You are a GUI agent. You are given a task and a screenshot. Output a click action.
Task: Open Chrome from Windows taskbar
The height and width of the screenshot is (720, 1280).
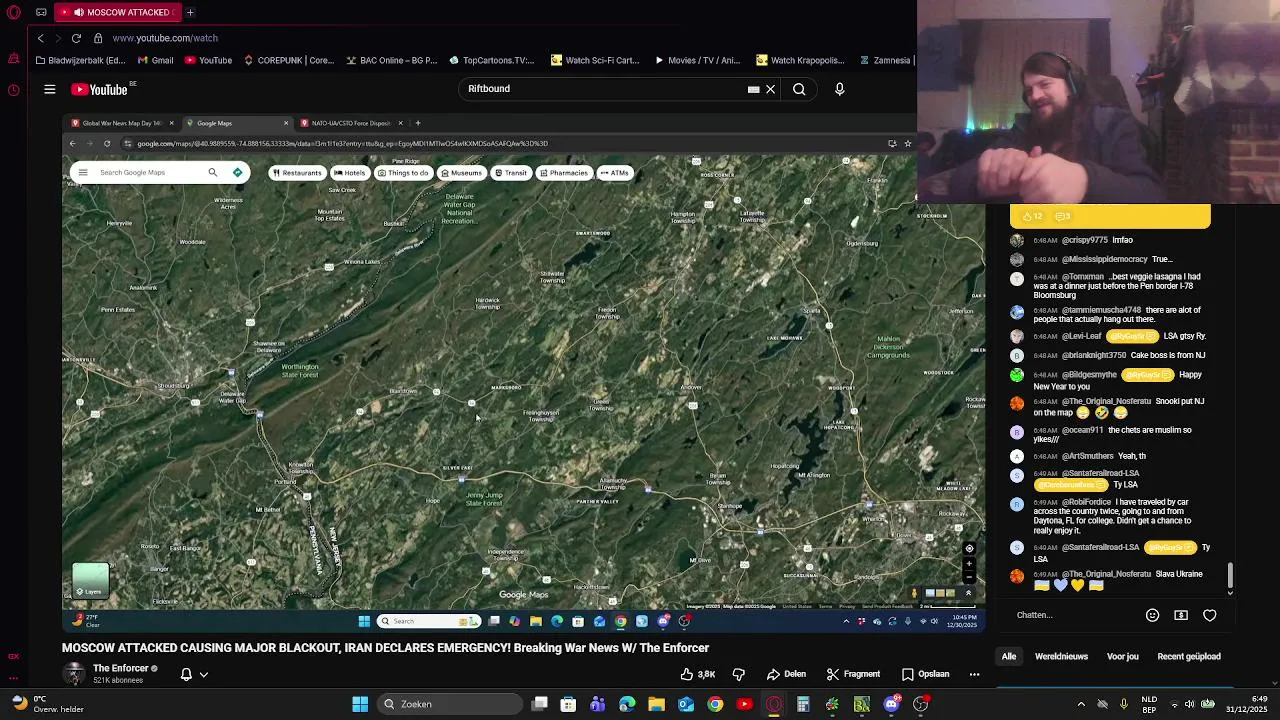(715, 704)
